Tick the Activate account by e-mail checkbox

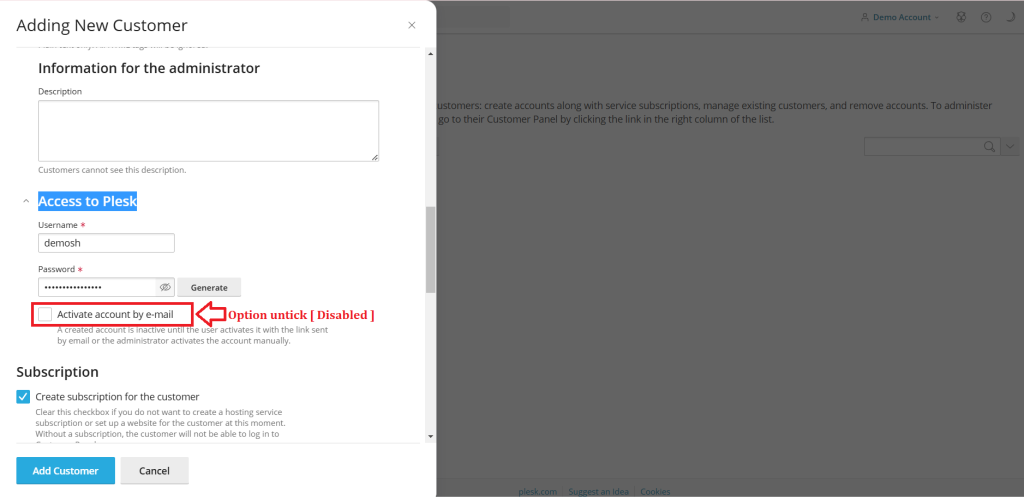coord(45,314)
